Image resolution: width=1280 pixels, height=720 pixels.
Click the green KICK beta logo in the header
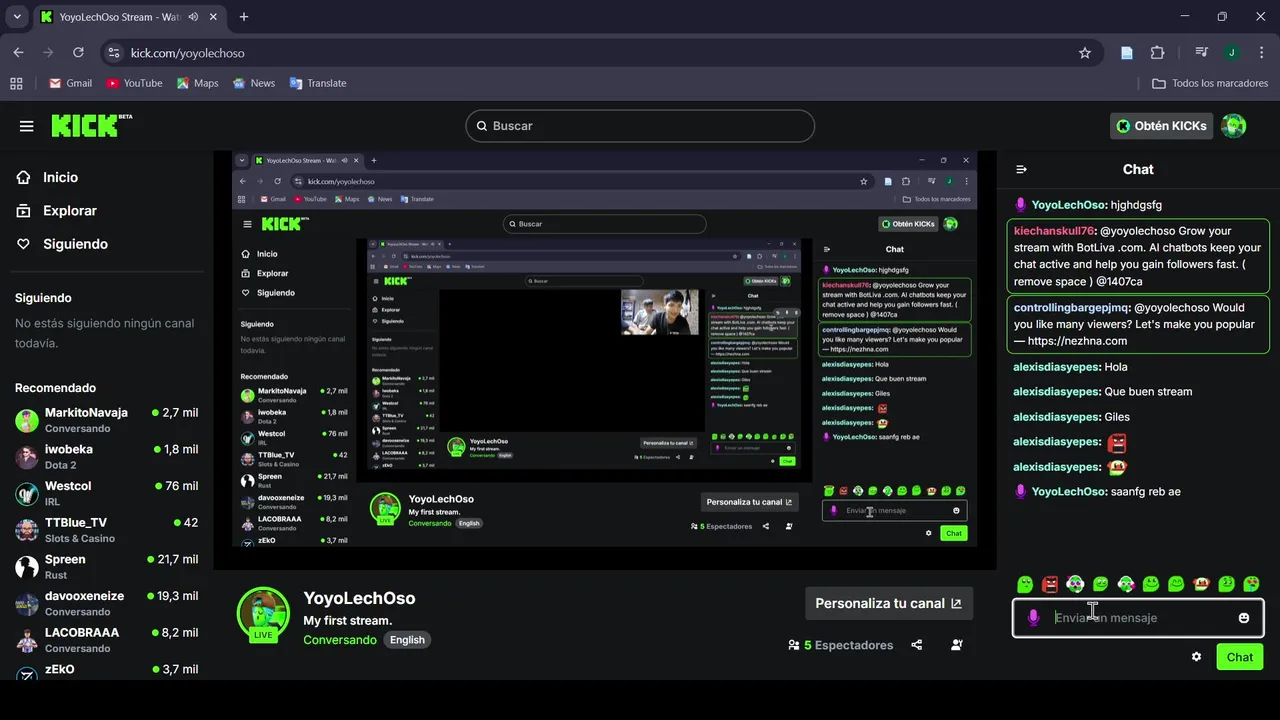tap(91, 125)
